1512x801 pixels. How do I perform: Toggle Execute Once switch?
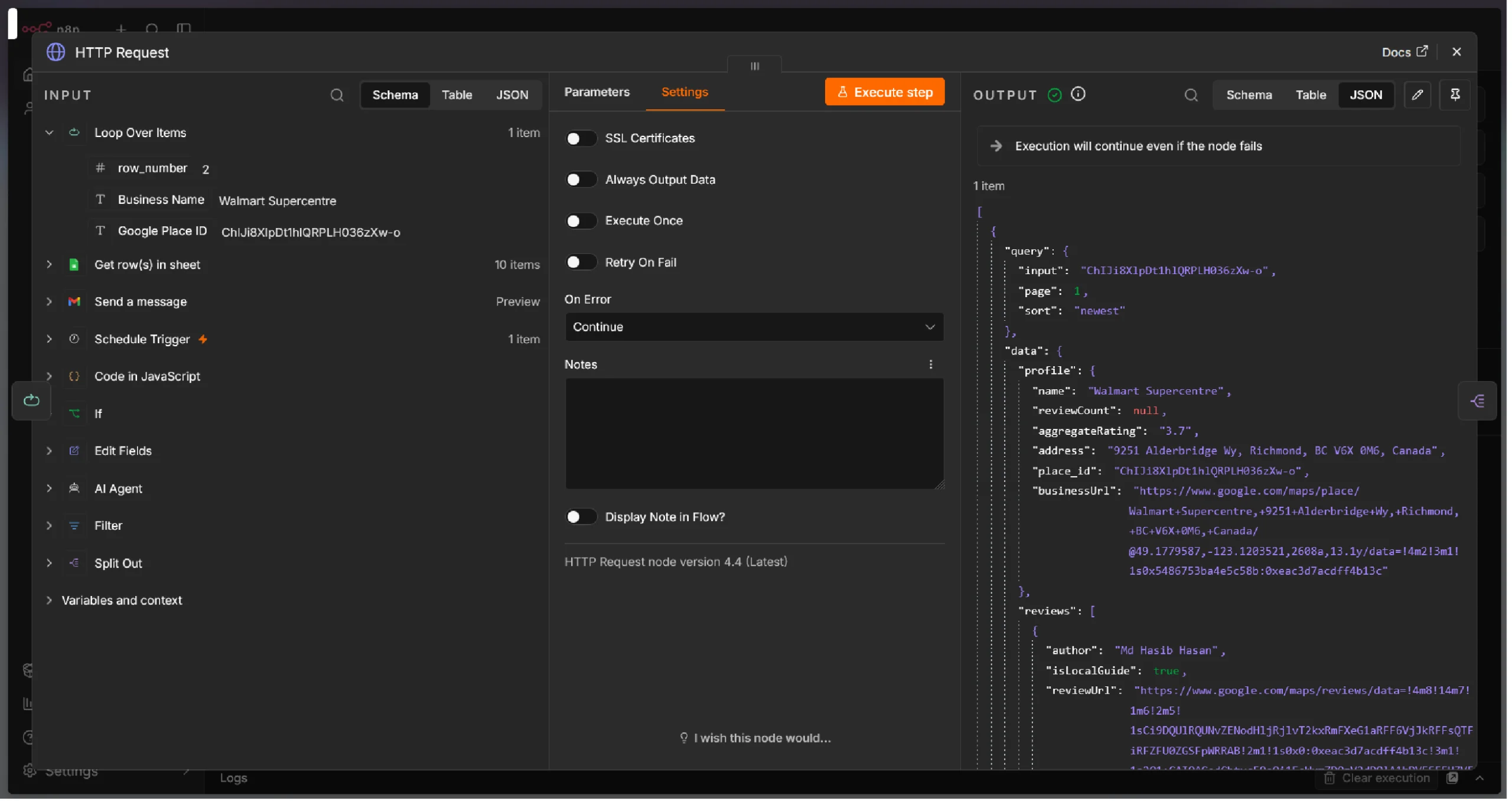[581, 221]
